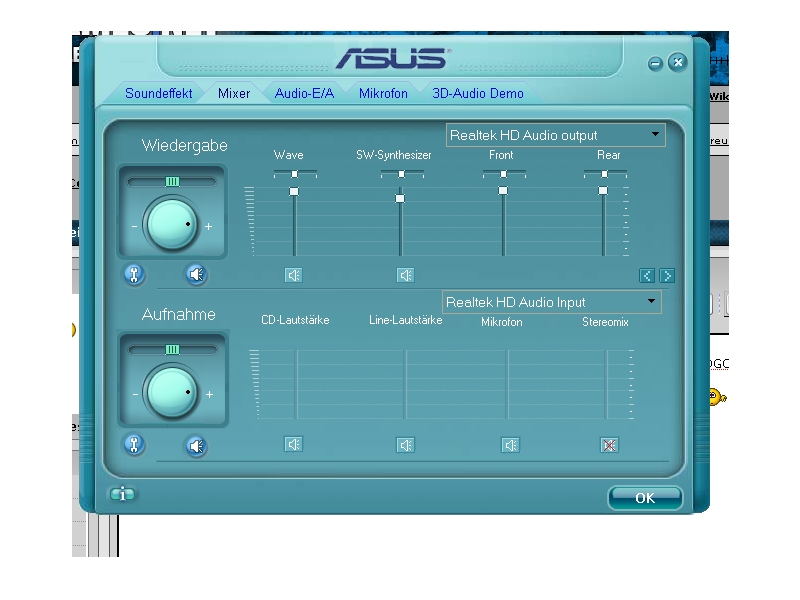This screenshot has width=800, height=600.
Task: Close the ASUS audio panel
Action: [x=678, y=62]
